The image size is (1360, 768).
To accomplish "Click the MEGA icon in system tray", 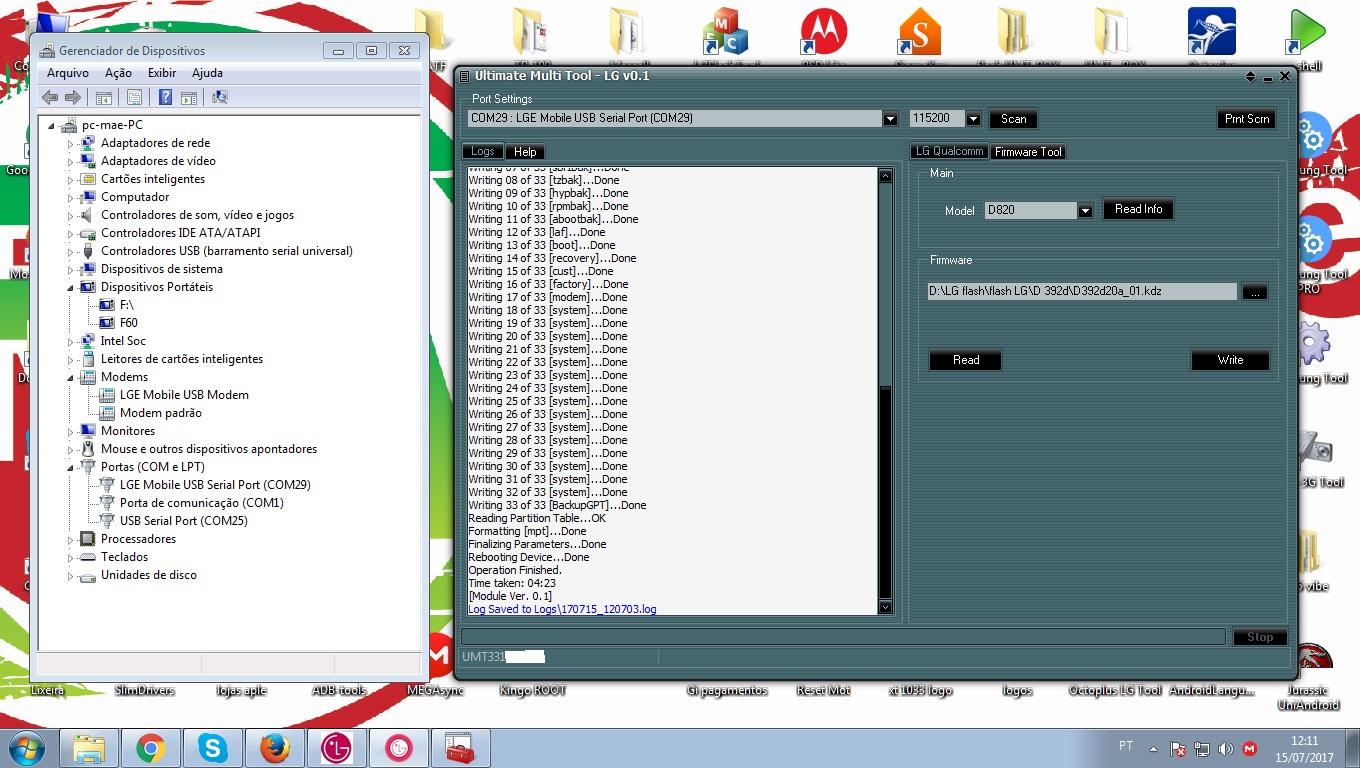I will [x=1249, y=748].
